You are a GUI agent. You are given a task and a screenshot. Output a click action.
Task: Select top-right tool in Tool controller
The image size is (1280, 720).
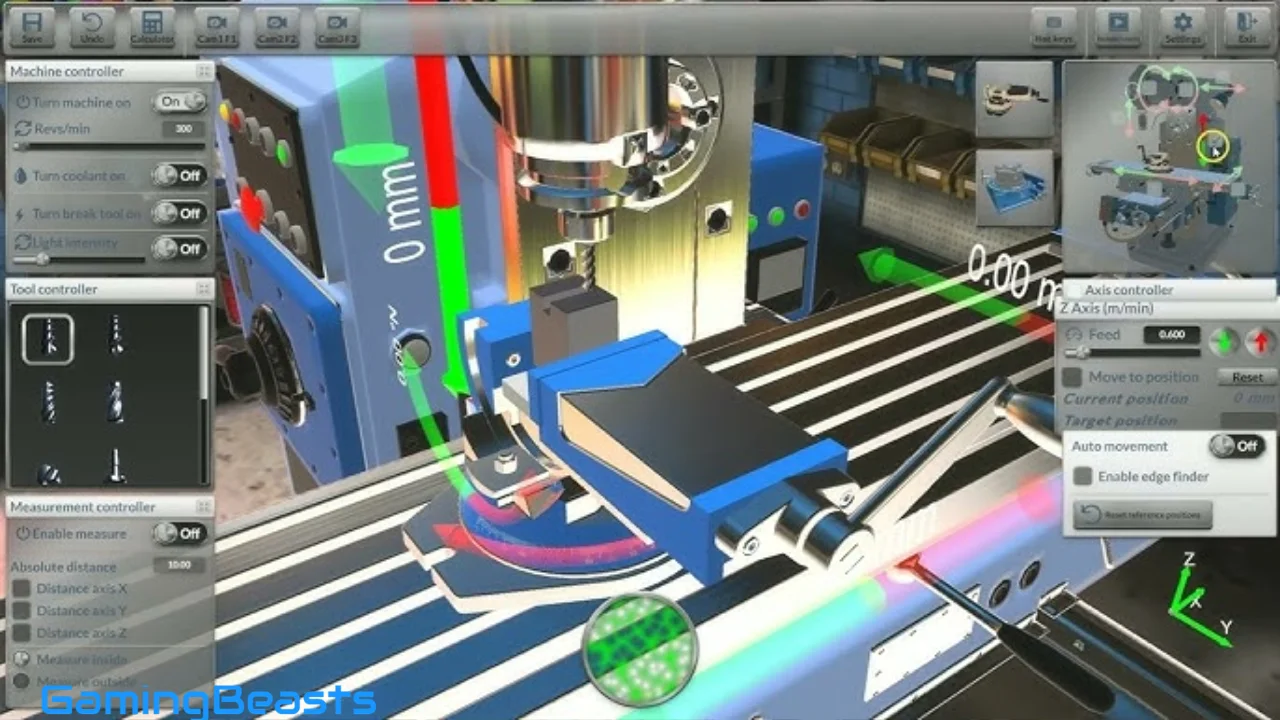click(x=116, y=337)
